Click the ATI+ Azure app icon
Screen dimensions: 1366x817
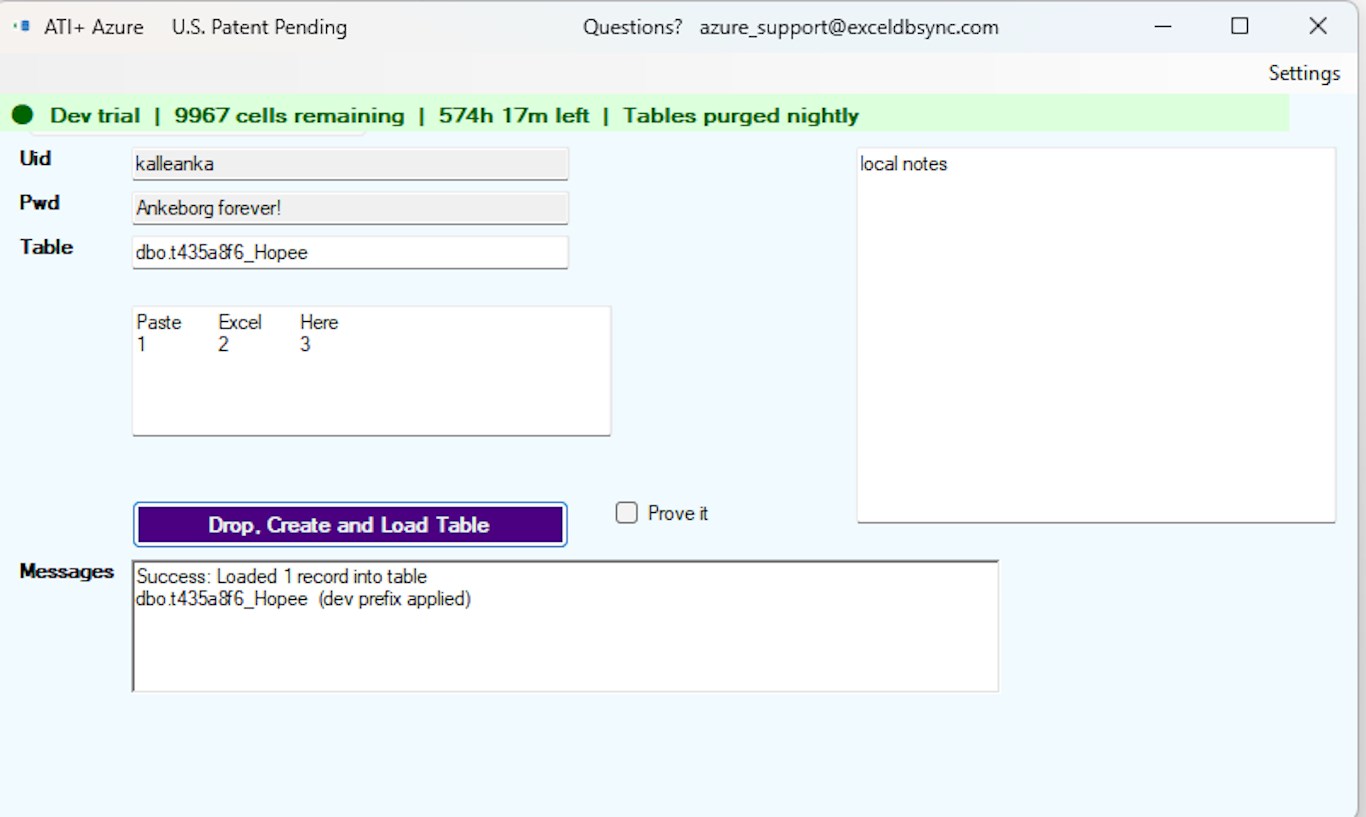coord(22,27)
